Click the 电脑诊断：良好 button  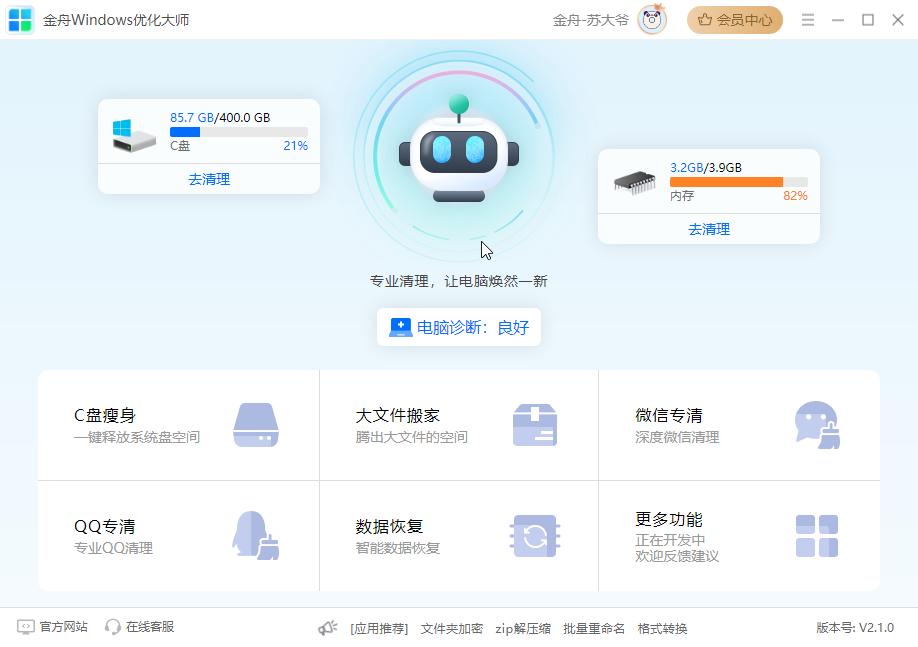(x=459, y=327)
